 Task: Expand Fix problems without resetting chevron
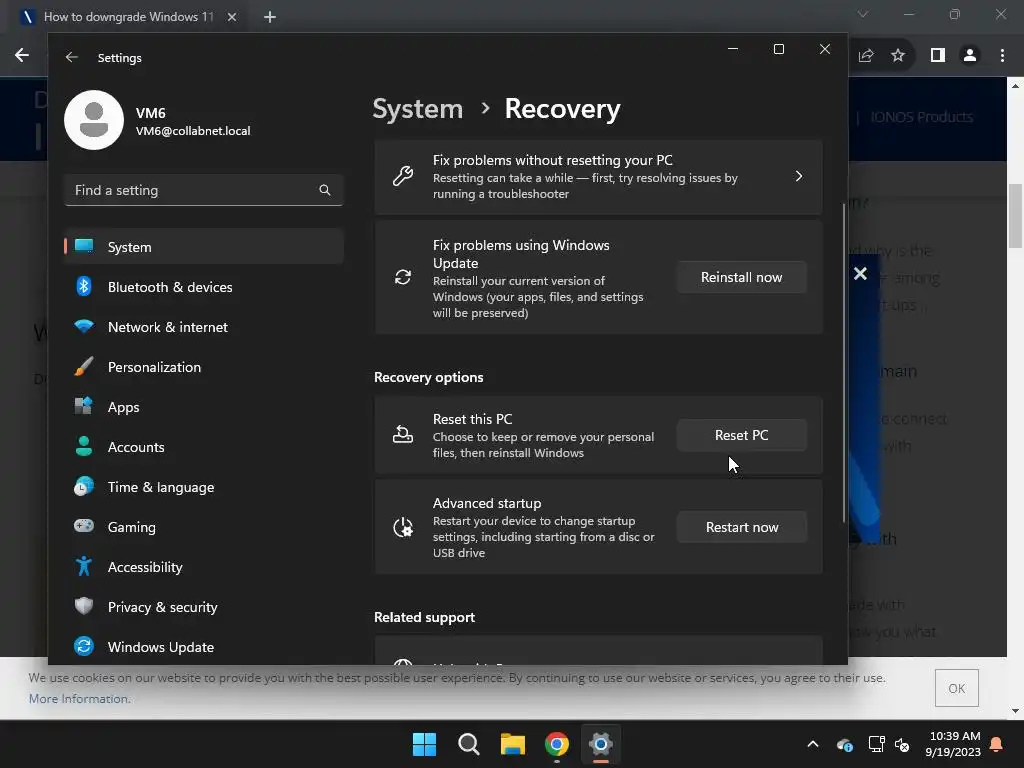click(799, 176)
